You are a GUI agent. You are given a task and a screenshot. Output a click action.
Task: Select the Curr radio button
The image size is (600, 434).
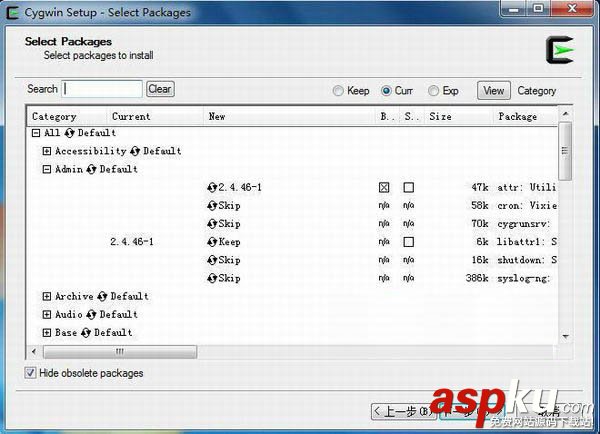coord(386,91)
